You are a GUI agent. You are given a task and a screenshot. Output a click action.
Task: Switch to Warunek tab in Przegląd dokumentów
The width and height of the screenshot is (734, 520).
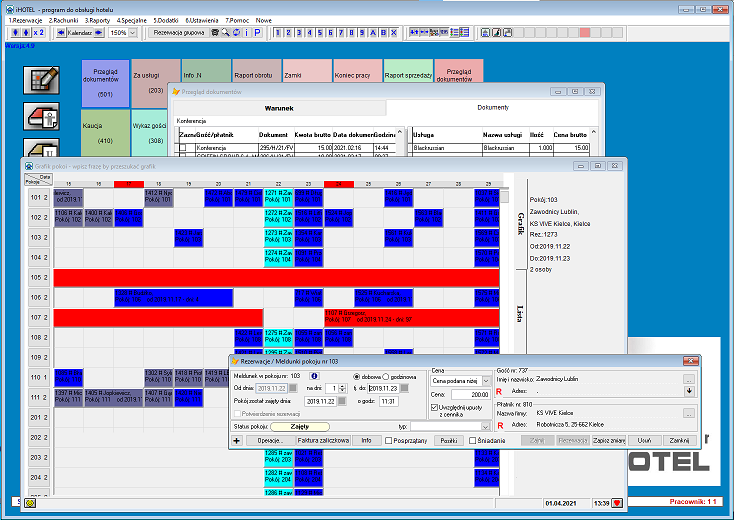pos(279,108)
